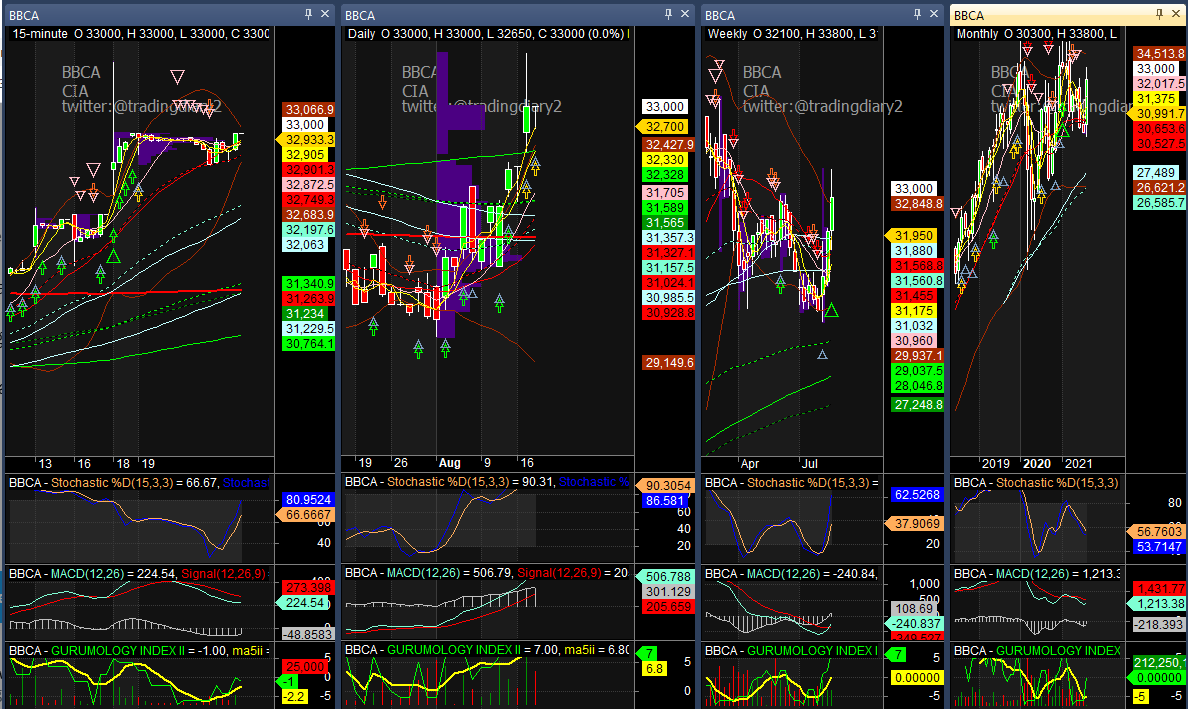Select the 80.9524 stochastic value label
1188x709 pixels.
point(308,500)
